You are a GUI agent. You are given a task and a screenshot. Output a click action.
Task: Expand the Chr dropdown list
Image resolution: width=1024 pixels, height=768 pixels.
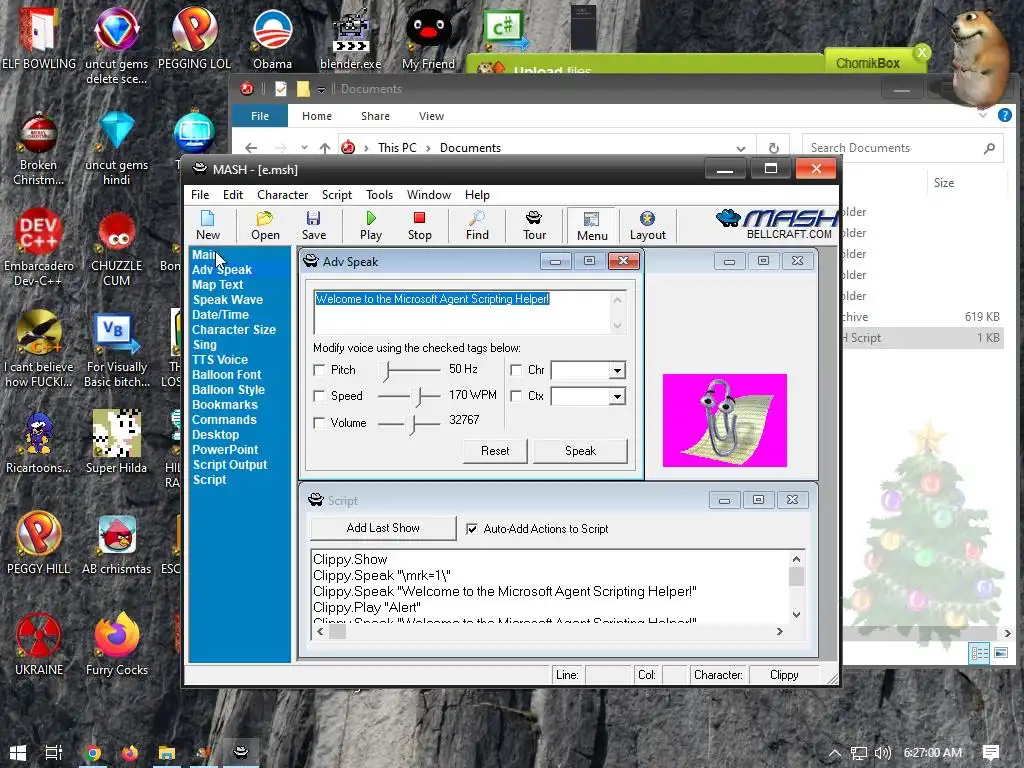click(616, 371)
